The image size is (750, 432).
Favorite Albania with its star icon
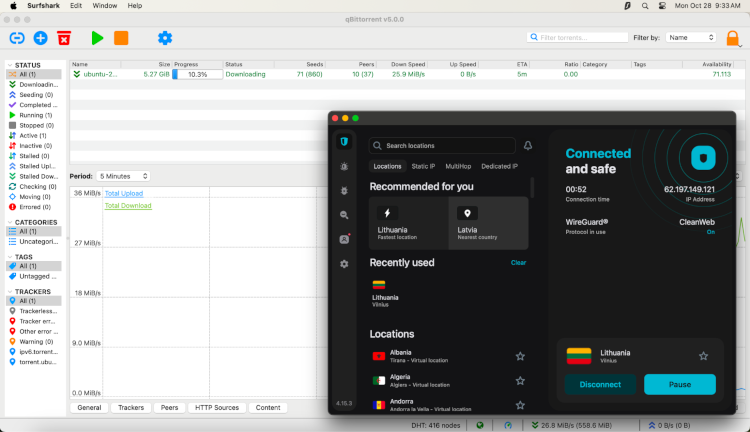(520, 356)
